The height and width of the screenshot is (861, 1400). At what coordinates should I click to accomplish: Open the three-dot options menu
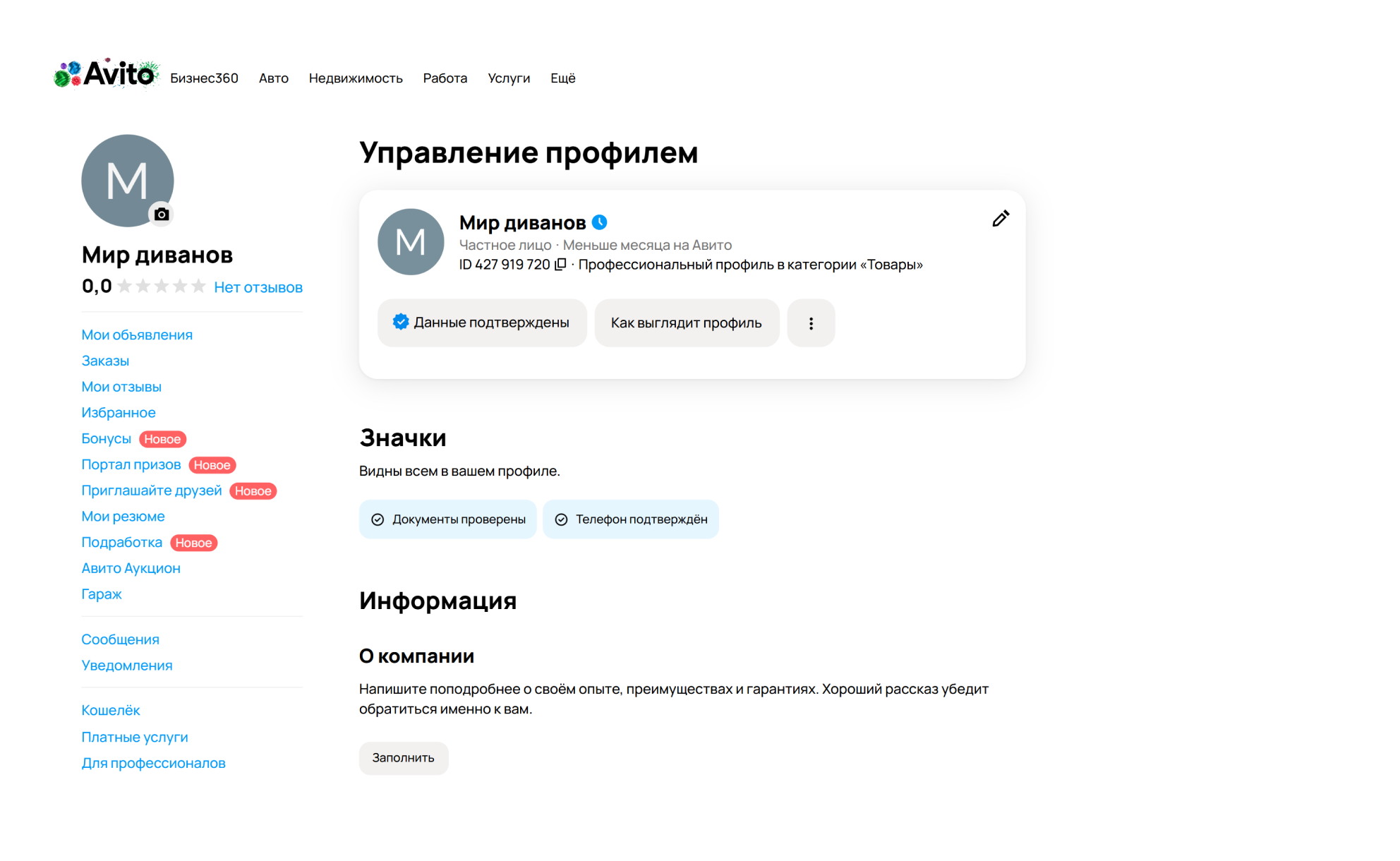click(x=811, y=323)
